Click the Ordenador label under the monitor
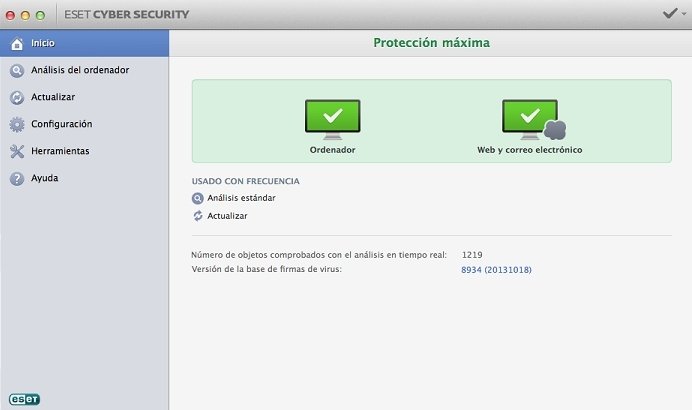This screenshot has width=692, height=410. pos(332,150)
